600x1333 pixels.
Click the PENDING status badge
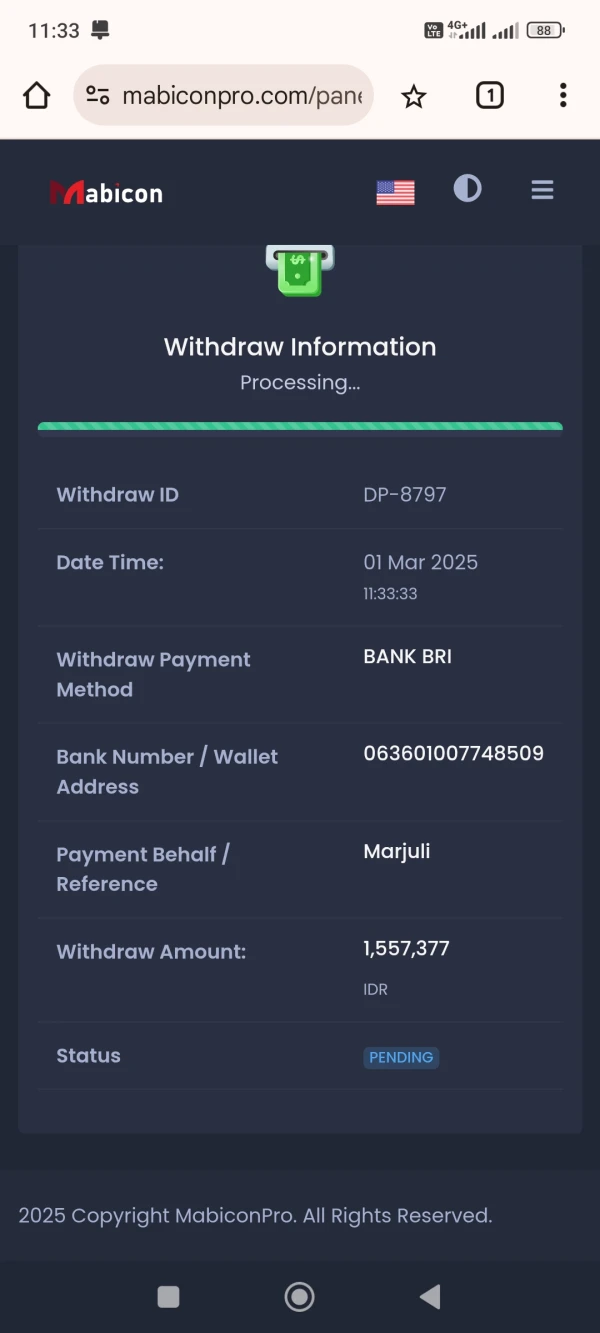point(401,1057)
